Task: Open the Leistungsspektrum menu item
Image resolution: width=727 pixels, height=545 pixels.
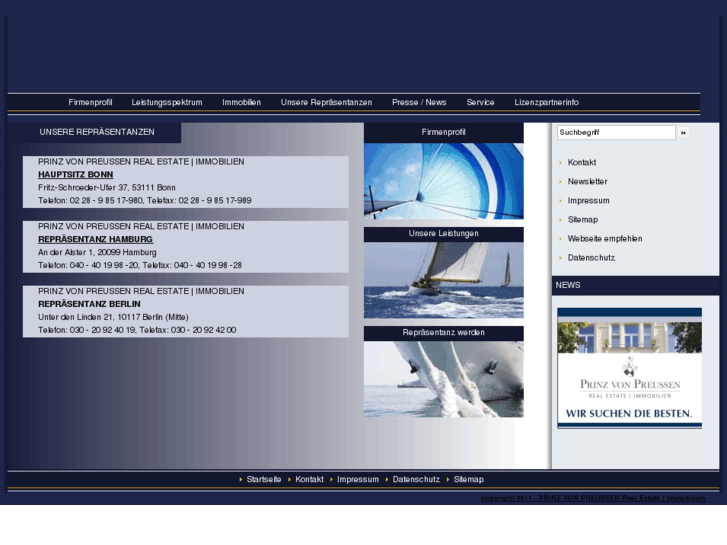Action: point(167,102)
